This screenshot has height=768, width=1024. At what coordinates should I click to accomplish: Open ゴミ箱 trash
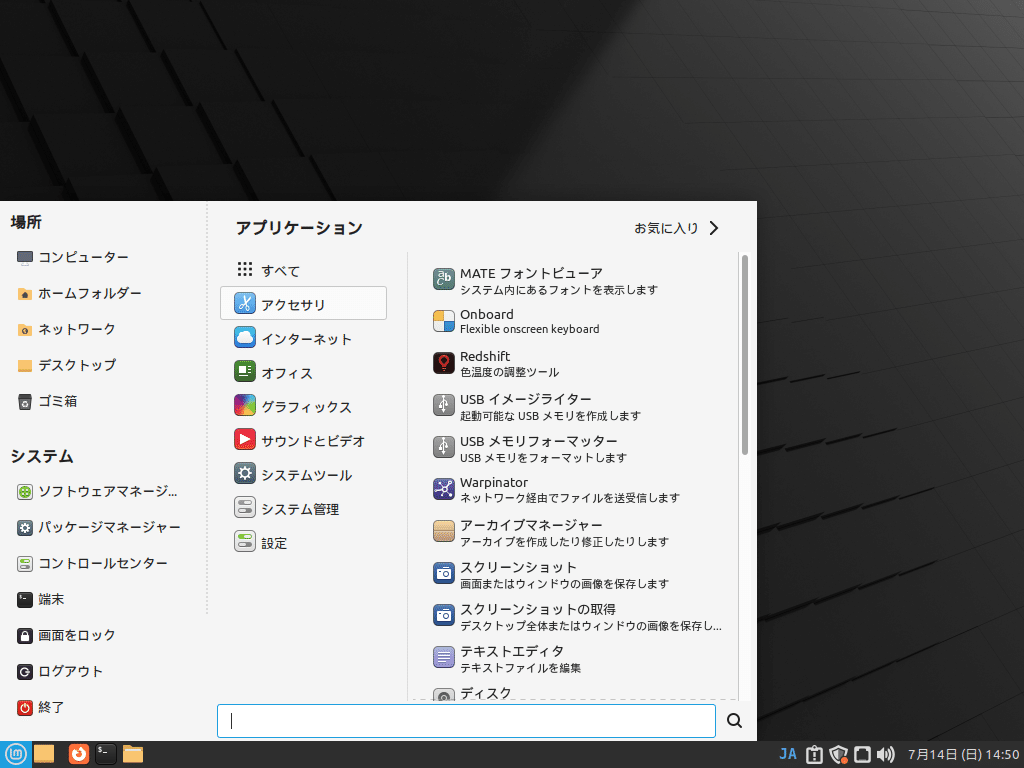tap(47, 401)
